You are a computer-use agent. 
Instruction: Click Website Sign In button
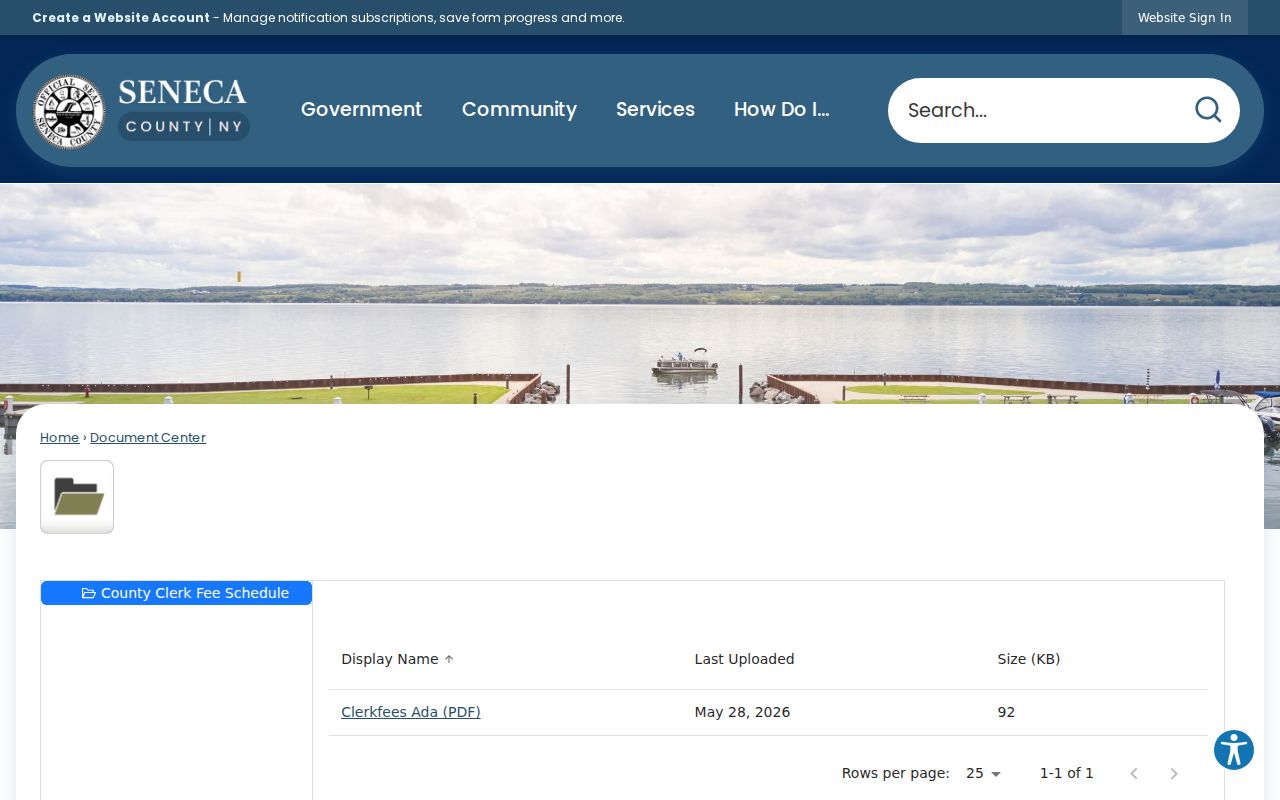1185,18
